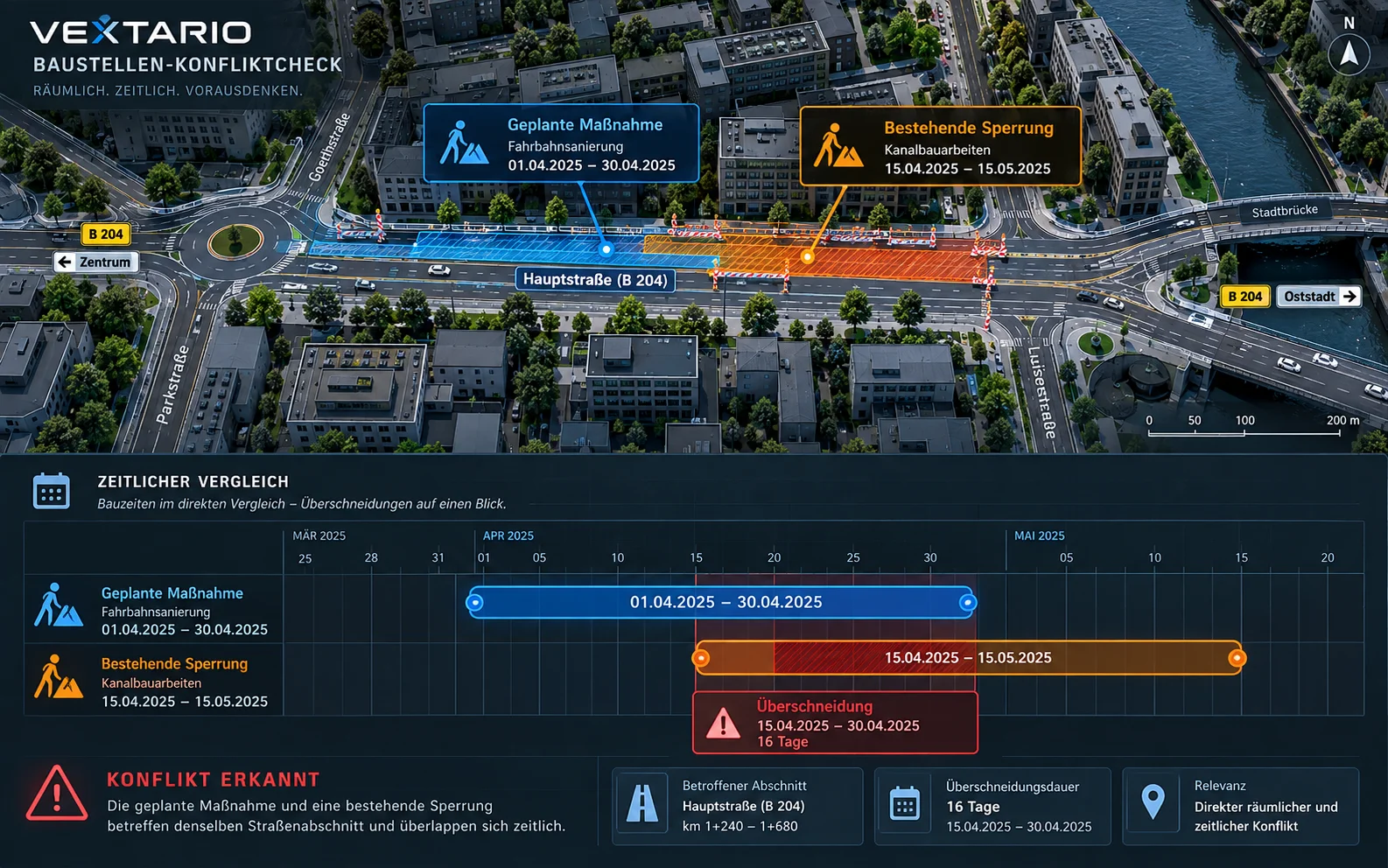Click the B 204 road sign above Zentrum
1388x868 pixels.
tap(106, 234)
